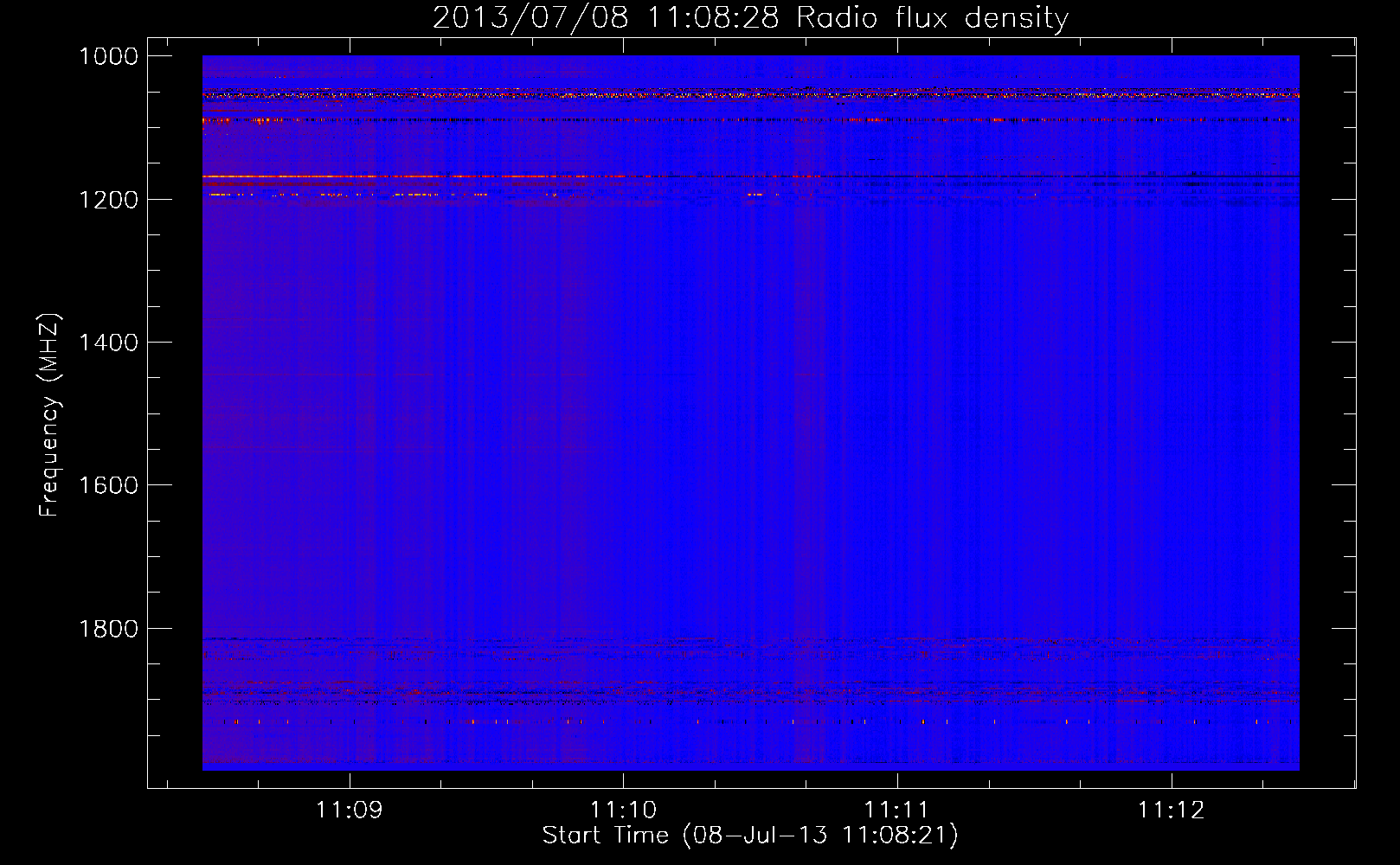Click the reddish band near 1890 MHz

point(750,693)
